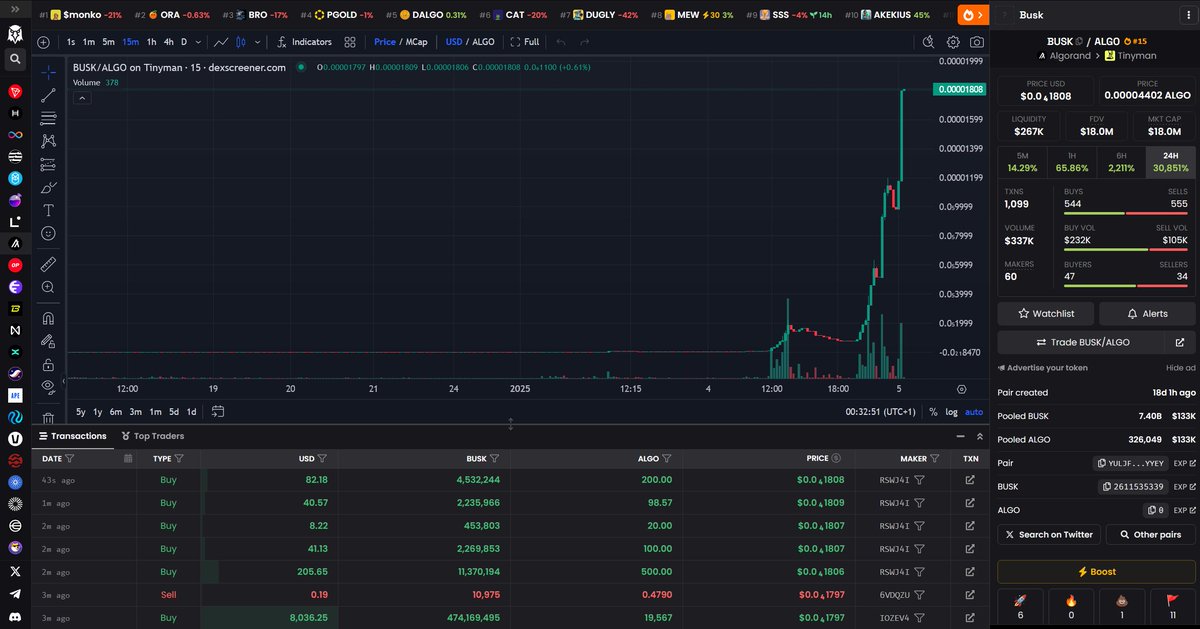This screenshot has width=1200, height=629.
Task: Switch the chart to MCap view
Action: pos(416,42)
